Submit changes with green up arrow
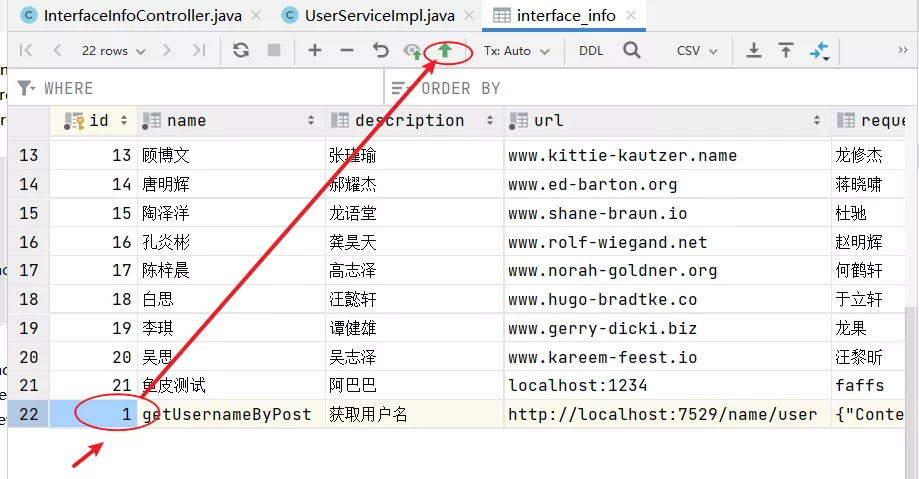The height and width of the screenshot is (479, 919). (x=445, y=50)
